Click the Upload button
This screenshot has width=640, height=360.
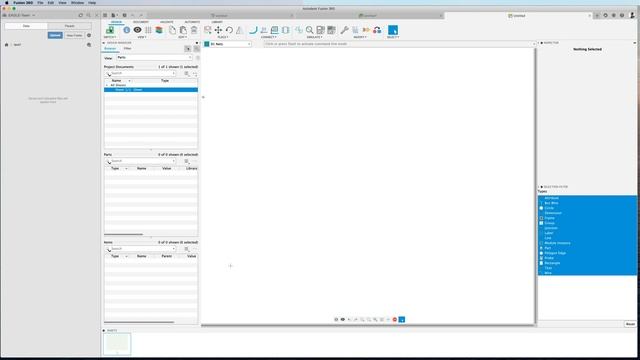click(55, 35)
